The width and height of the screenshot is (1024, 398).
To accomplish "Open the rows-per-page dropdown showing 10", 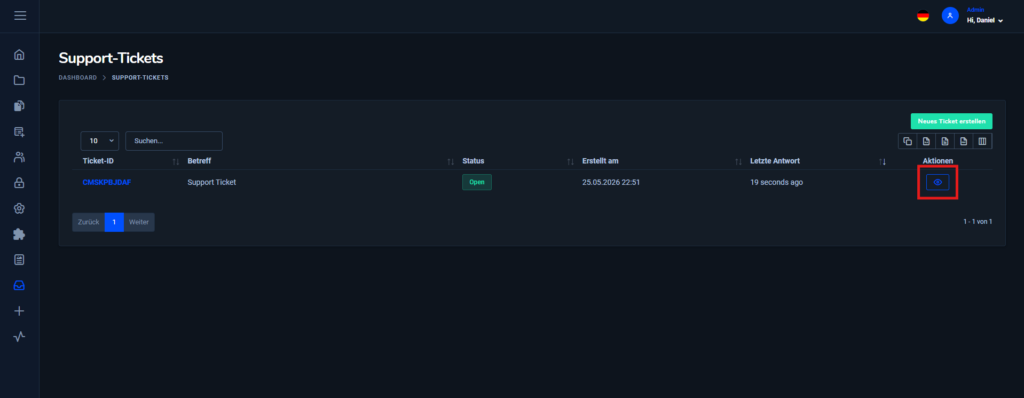I will [99, 141].
